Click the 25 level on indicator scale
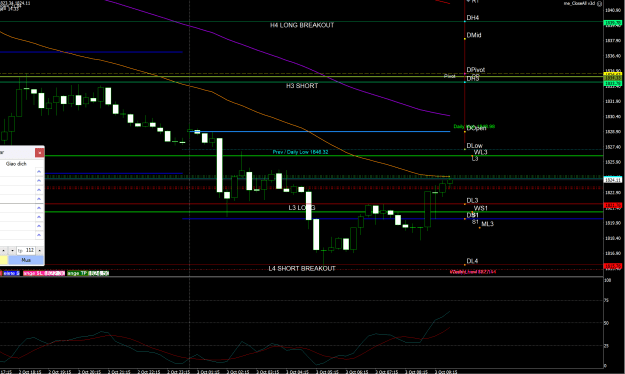 click(606, 346)
